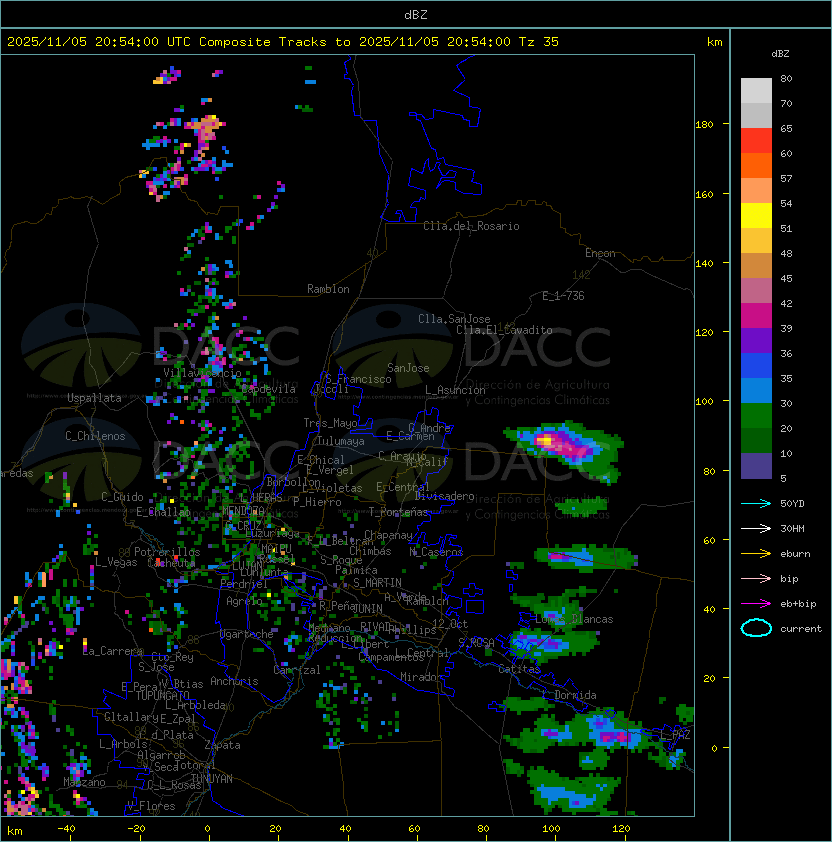Click the pink bip arrow legend icon
The width and height of the screenshot is (832, 842).
click(x=756, y=578)
